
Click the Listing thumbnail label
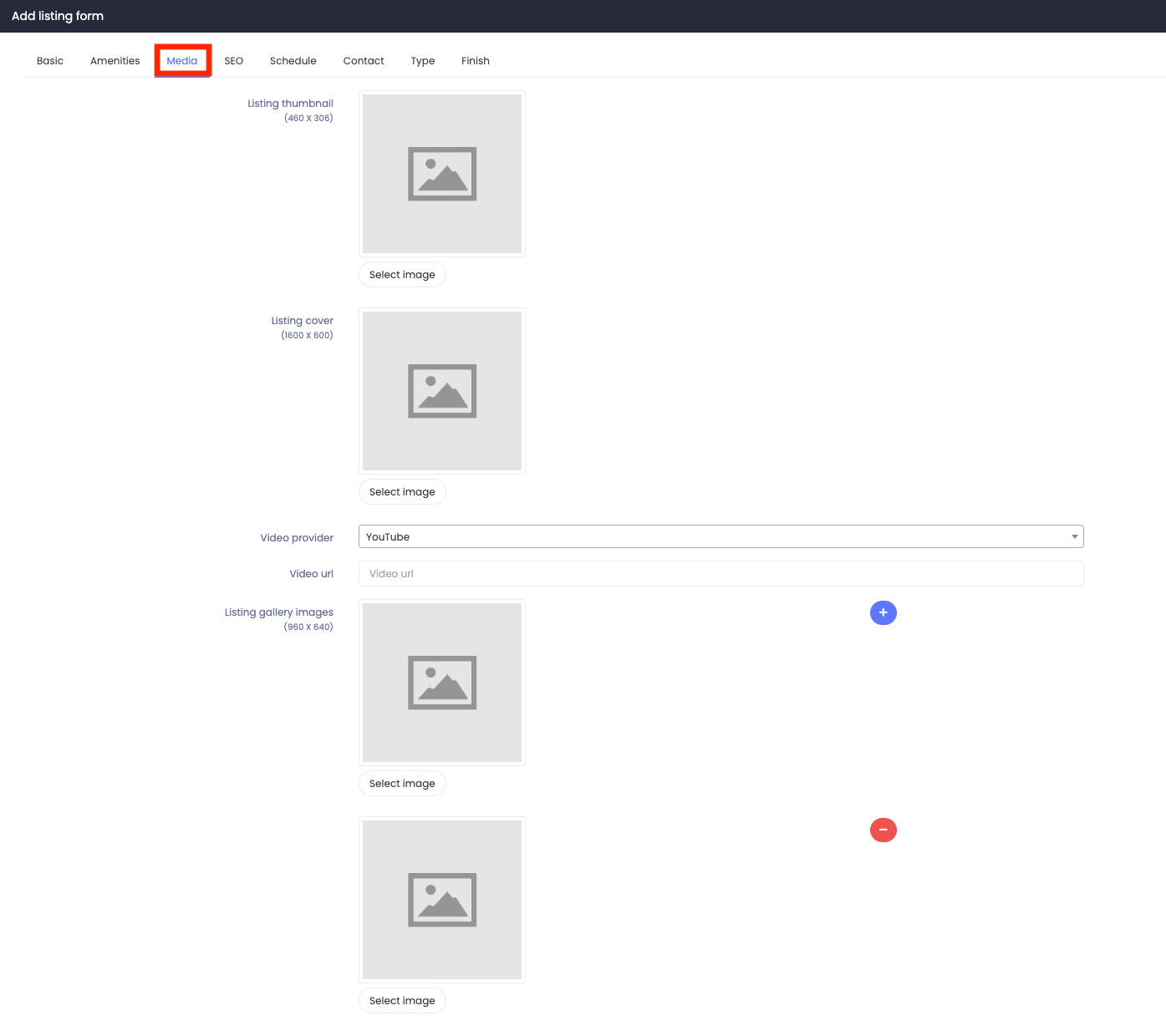click(x=290, y=104)
